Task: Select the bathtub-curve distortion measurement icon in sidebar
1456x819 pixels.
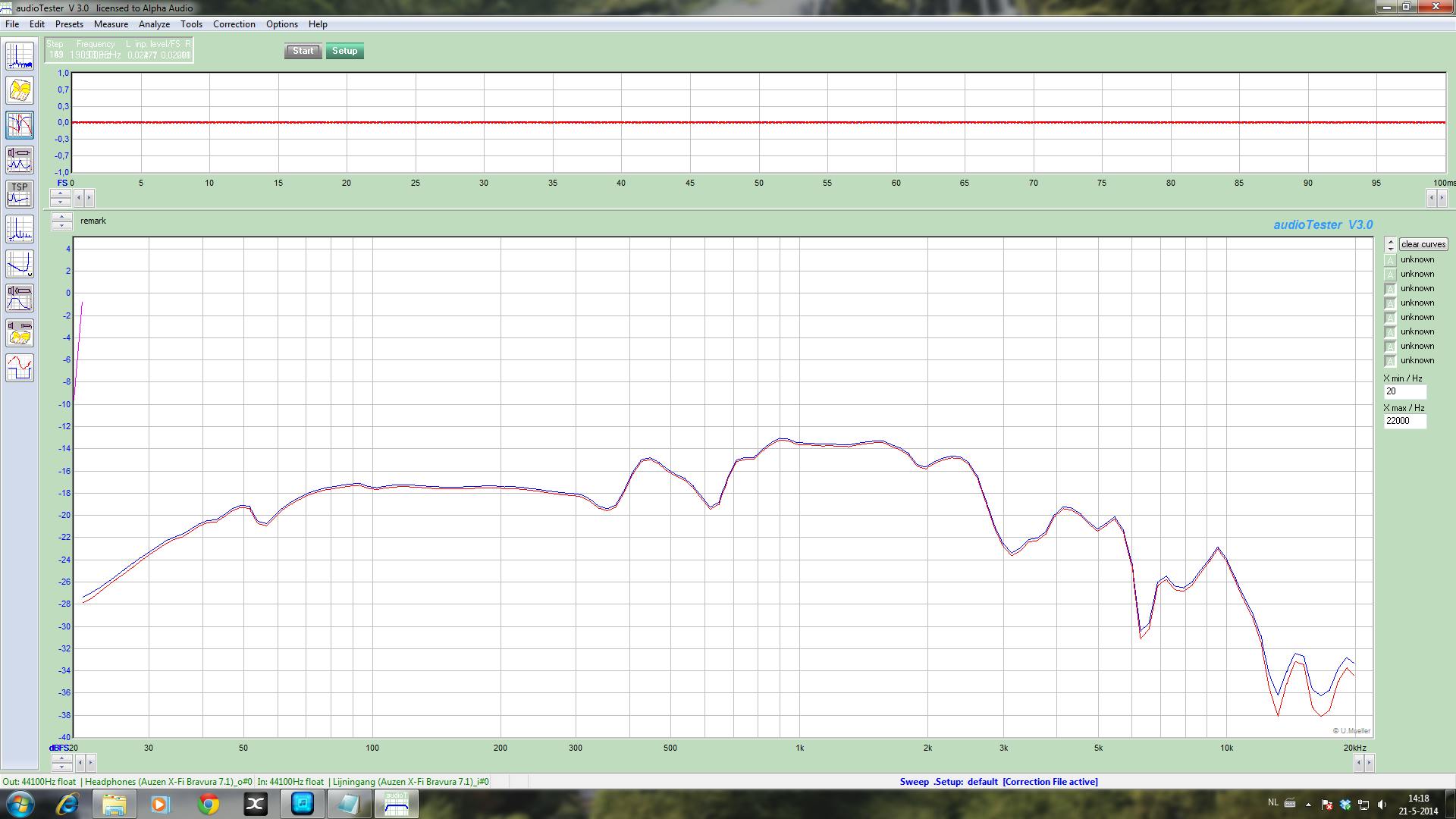Action: tap(20, 264)
